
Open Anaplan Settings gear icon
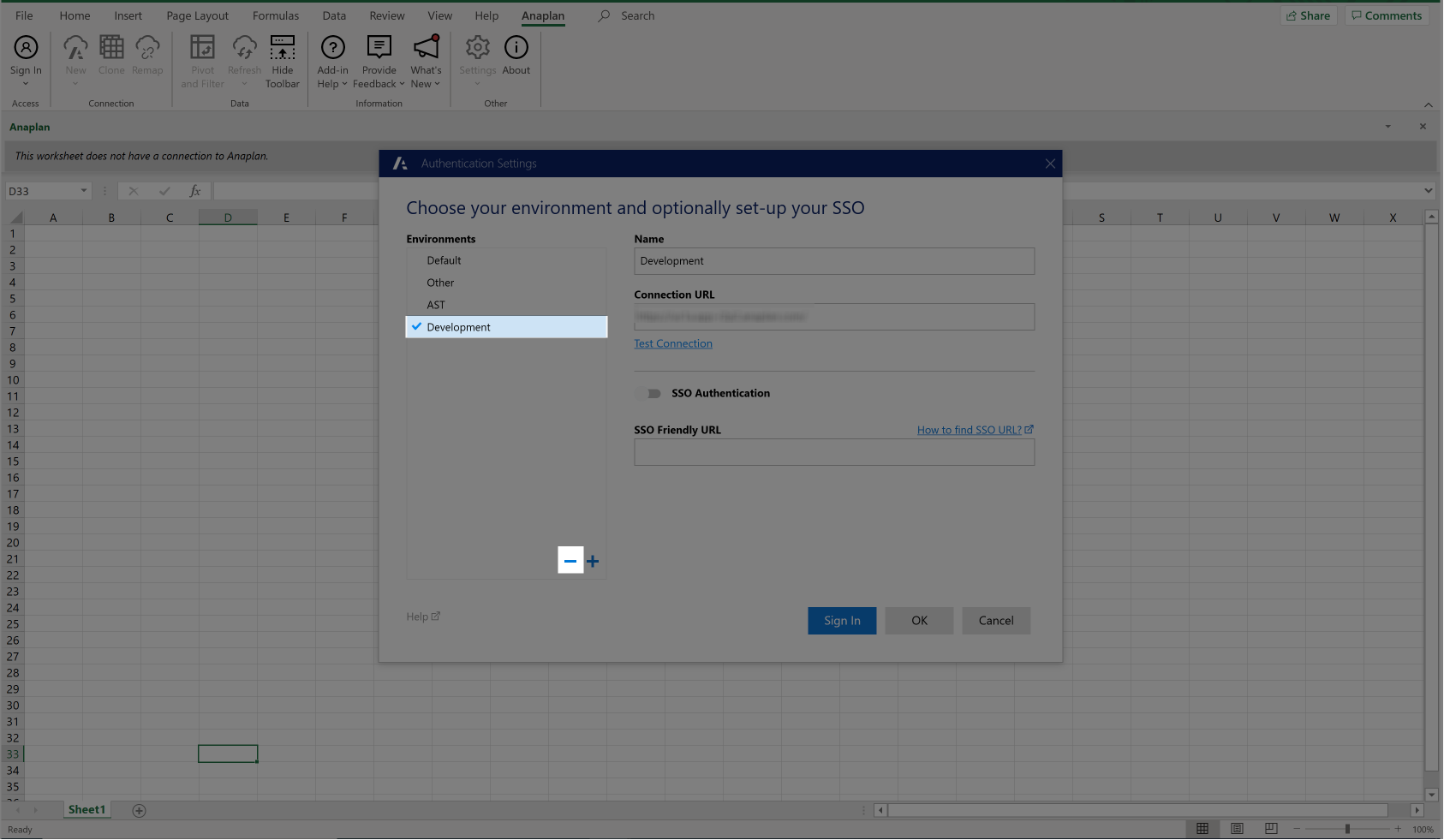click(477, 47)
